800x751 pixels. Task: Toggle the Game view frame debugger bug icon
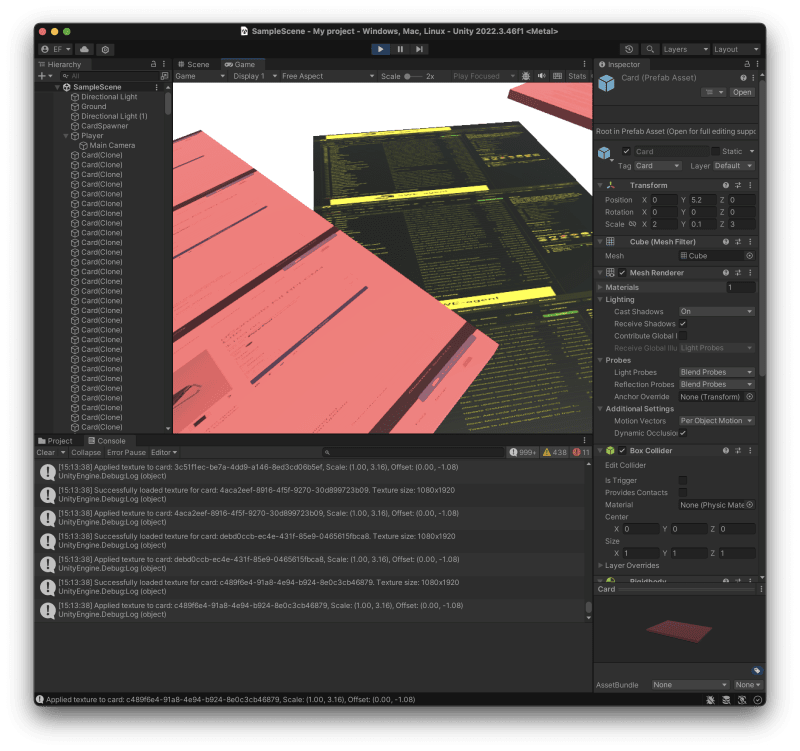526,76
